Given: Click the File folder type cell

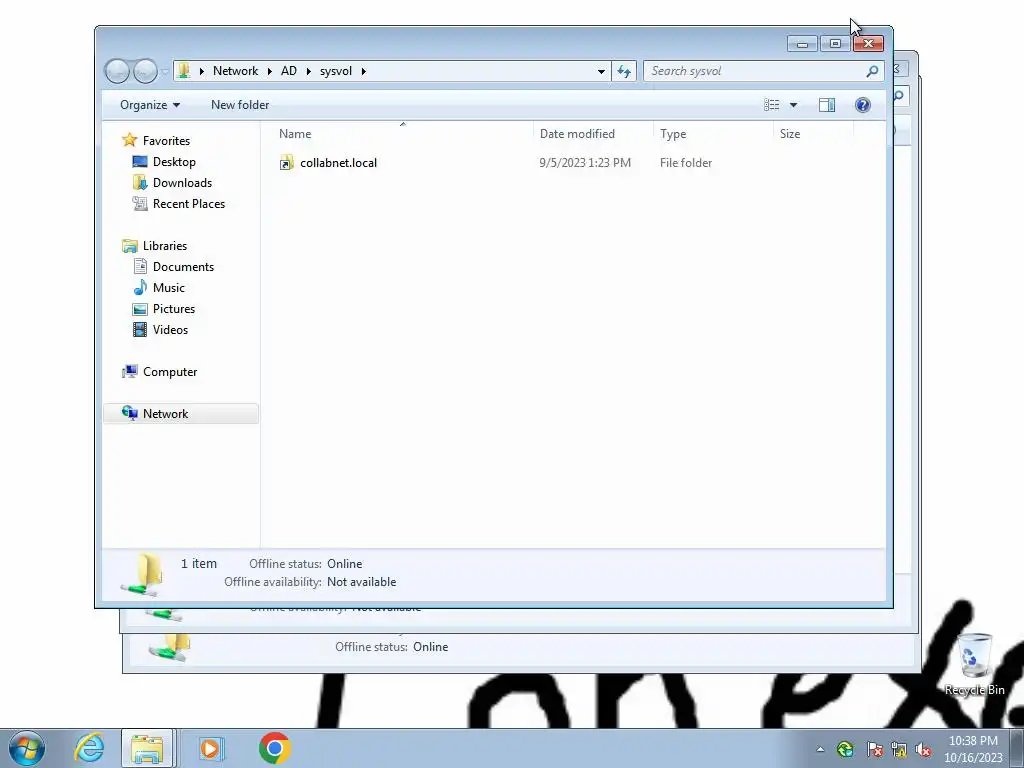Looking at the screenshot, I should pyautogui.click(x=686, y=163).
